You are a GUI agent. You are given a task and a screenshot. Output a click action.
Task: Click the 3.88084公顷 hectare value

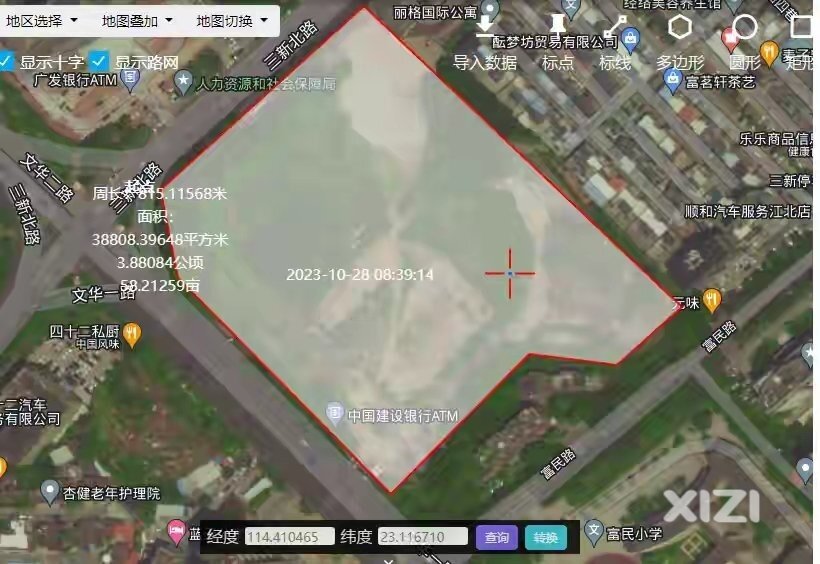[x=160, y=263]
